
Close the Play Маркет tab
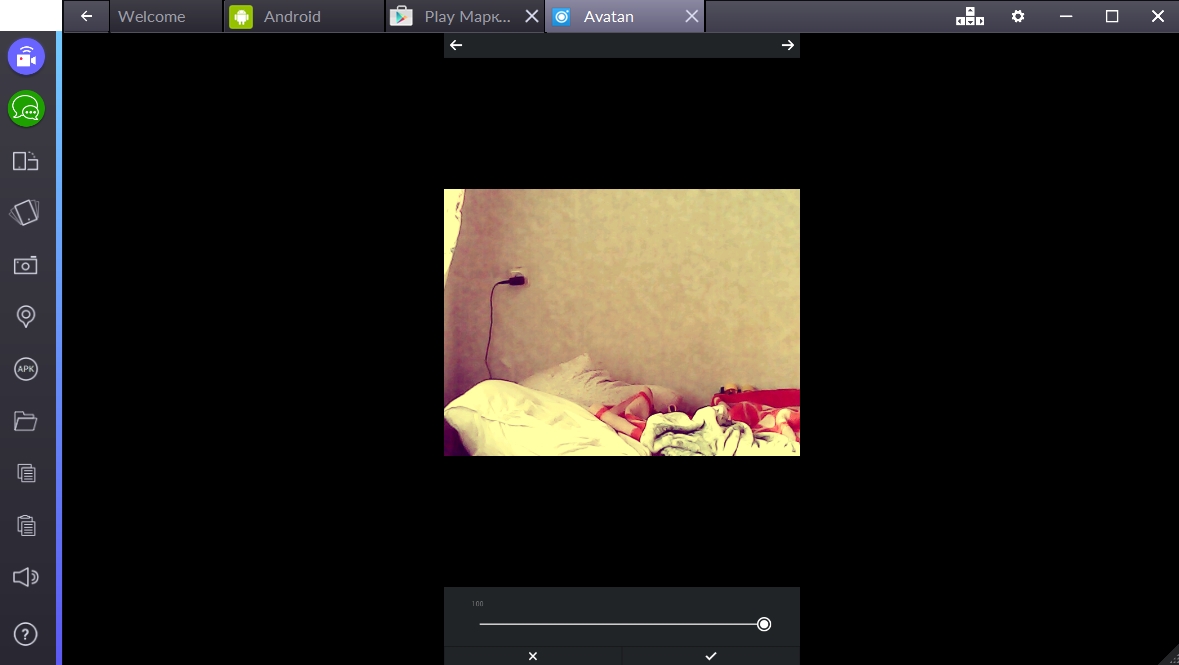[532, 16]
